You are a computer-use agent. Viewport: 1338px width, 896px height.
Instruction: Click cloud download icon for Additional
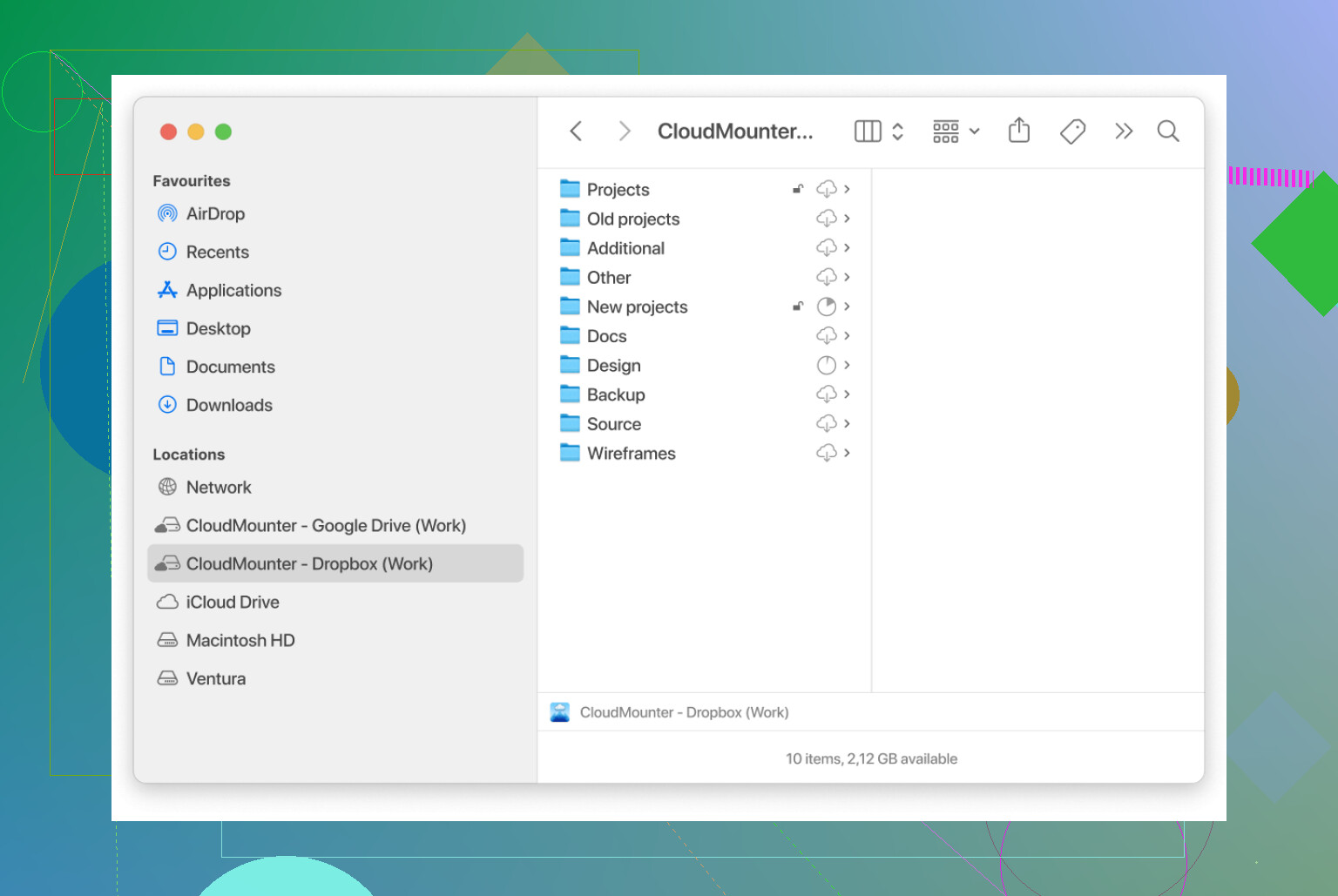827,248
